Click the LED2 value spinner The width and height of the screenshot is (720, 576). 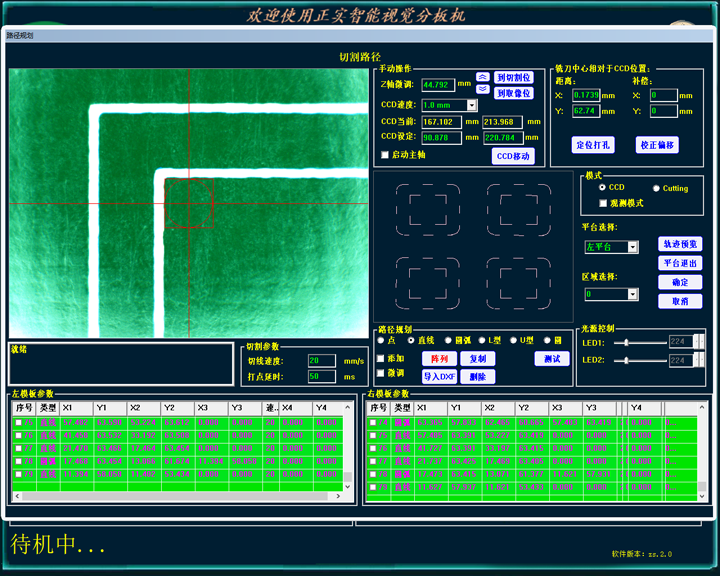[x=698, y=360]
